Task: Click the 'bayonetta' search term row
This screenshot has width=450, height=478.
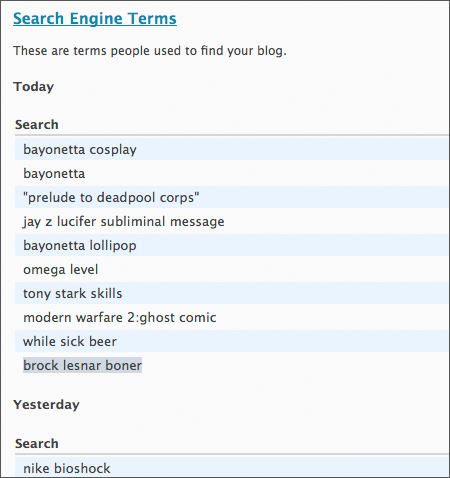Action: tap(231, 173)
